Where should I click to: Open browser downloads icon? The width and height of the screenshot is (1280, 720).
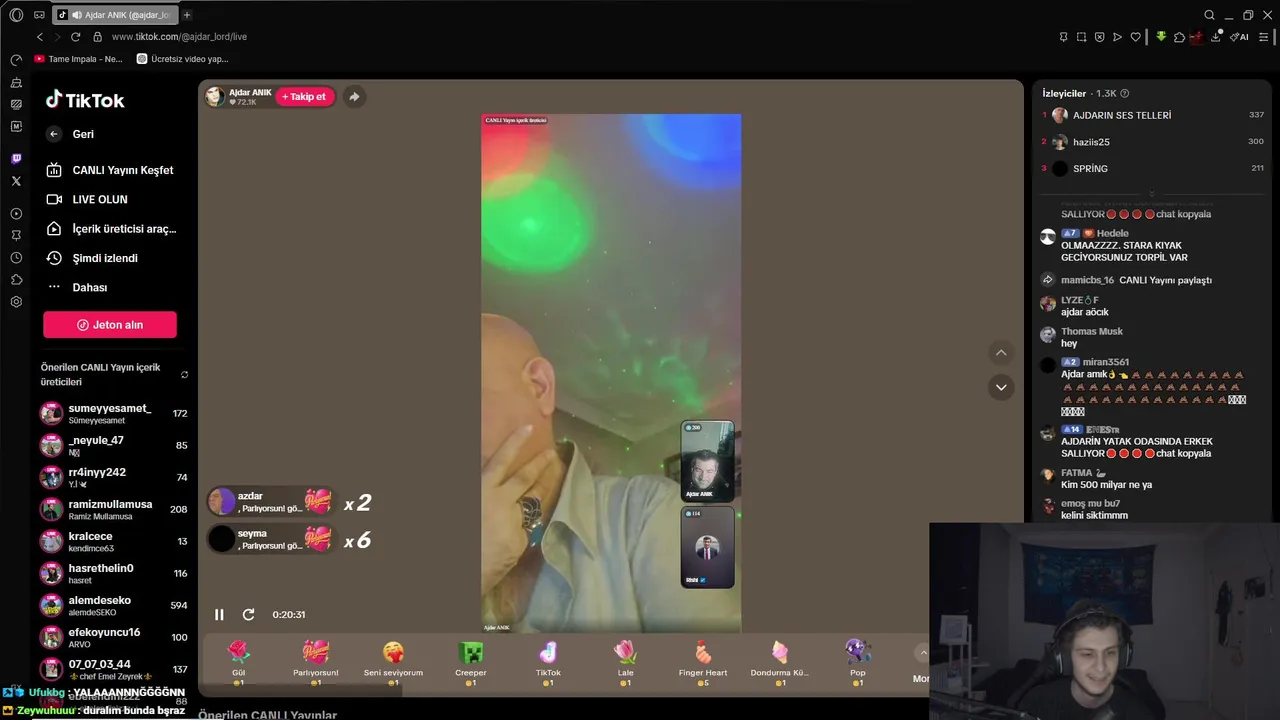point(1216,37)
